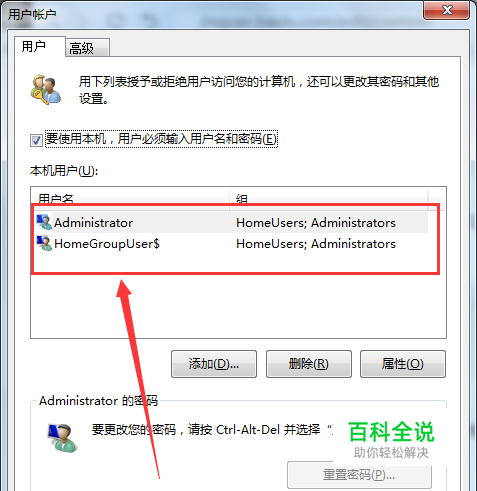
Task: Click the users-with-key icon at top
Action: click(x=46, y=89)
